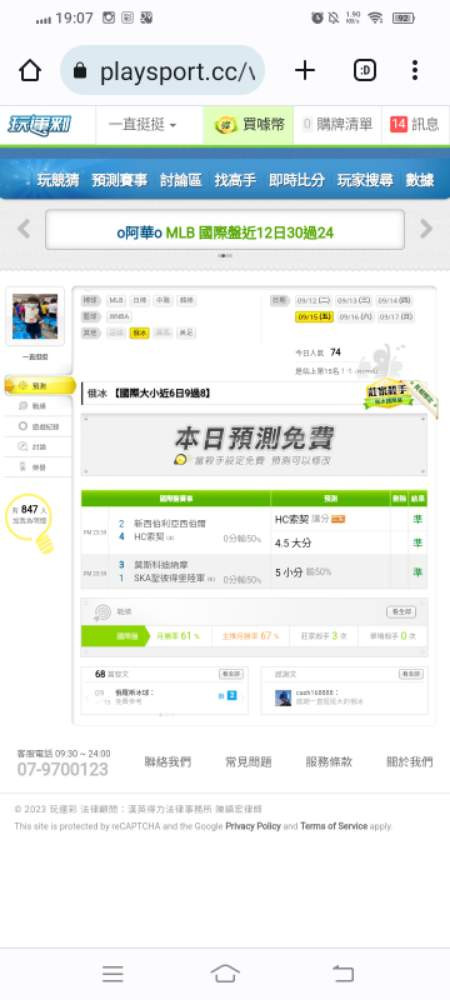This screenshot has height=1000, width=450.
Task: Select 找高手 in navigation bar
Action: point(235,180)
